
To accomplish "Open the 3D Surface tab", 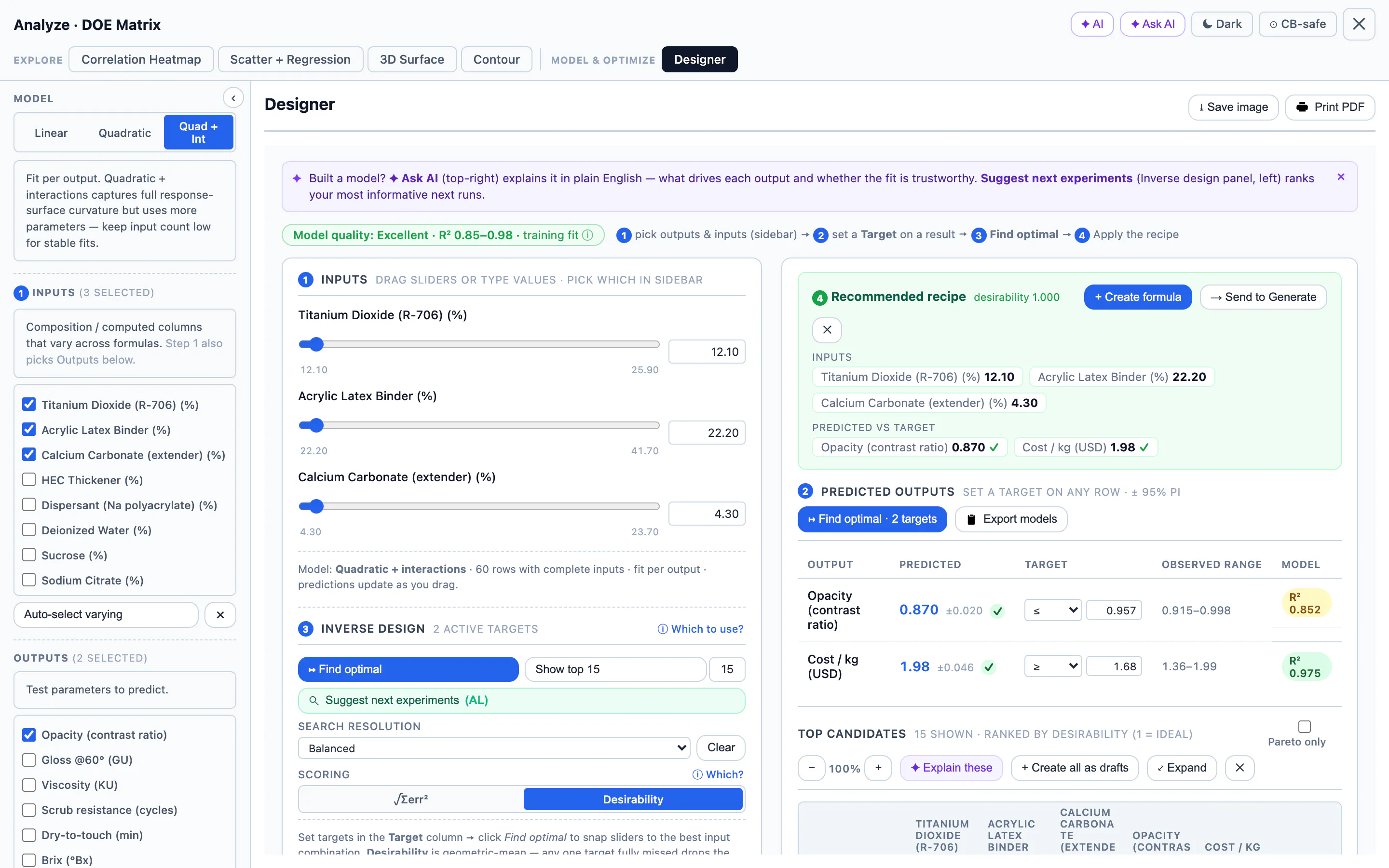I will pyautogui.click(x=411, y=60).
